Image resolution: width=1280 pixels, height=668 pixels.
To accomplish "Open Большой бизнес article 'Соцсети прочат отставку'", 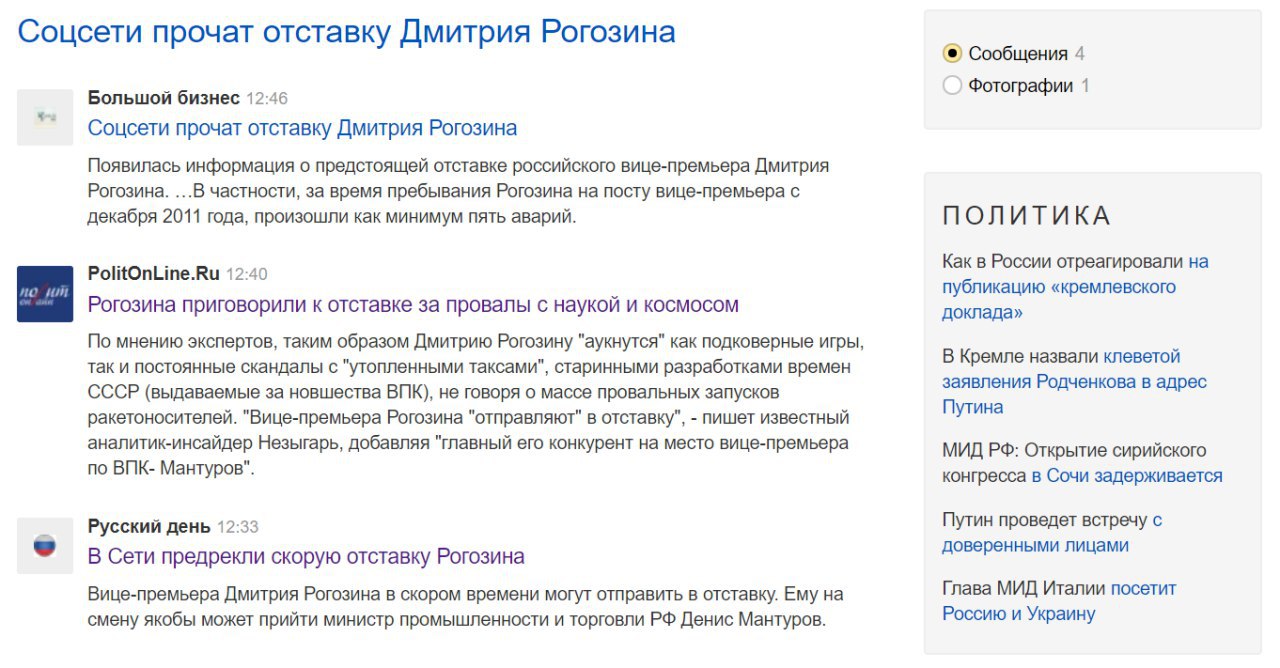I will point(302,128).
